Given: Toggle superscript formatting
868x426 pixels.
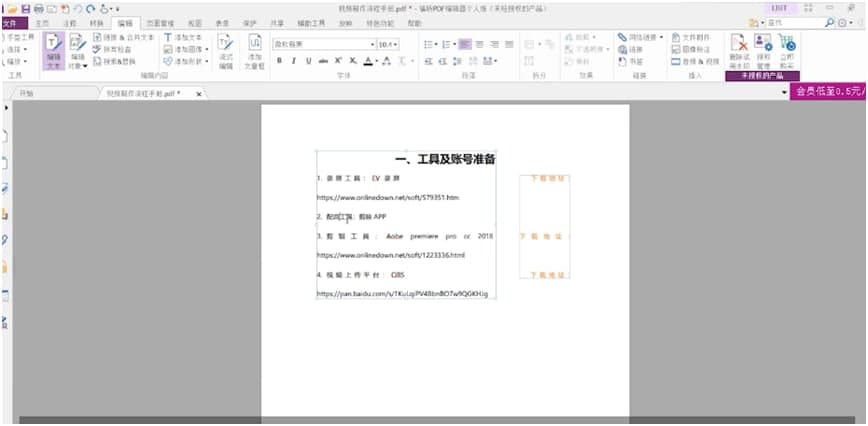Looking at the screenshot, I should click(x=338, y=61).
